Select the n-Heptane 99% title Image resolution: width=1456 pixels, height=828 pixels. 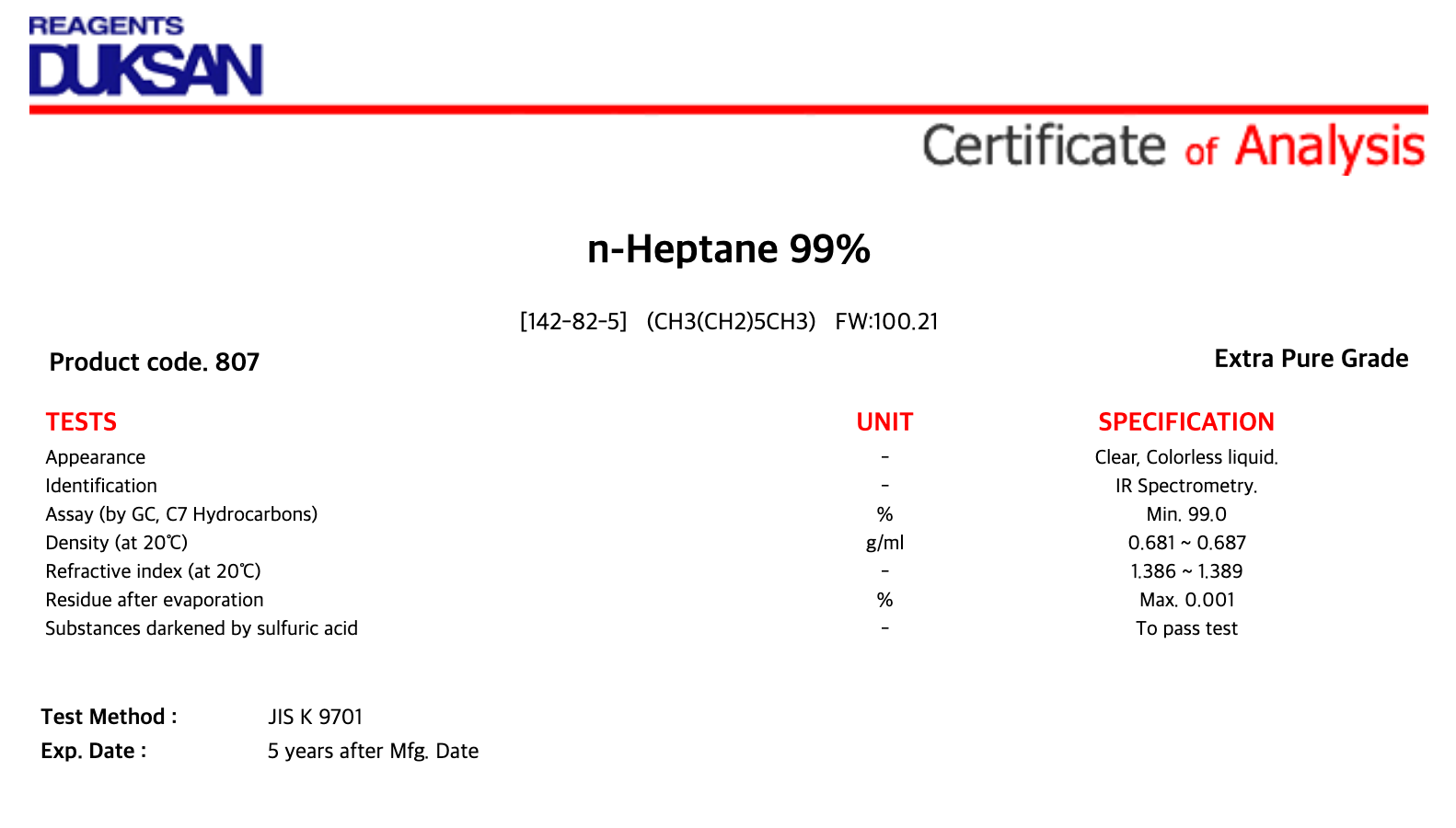[729, 249]
